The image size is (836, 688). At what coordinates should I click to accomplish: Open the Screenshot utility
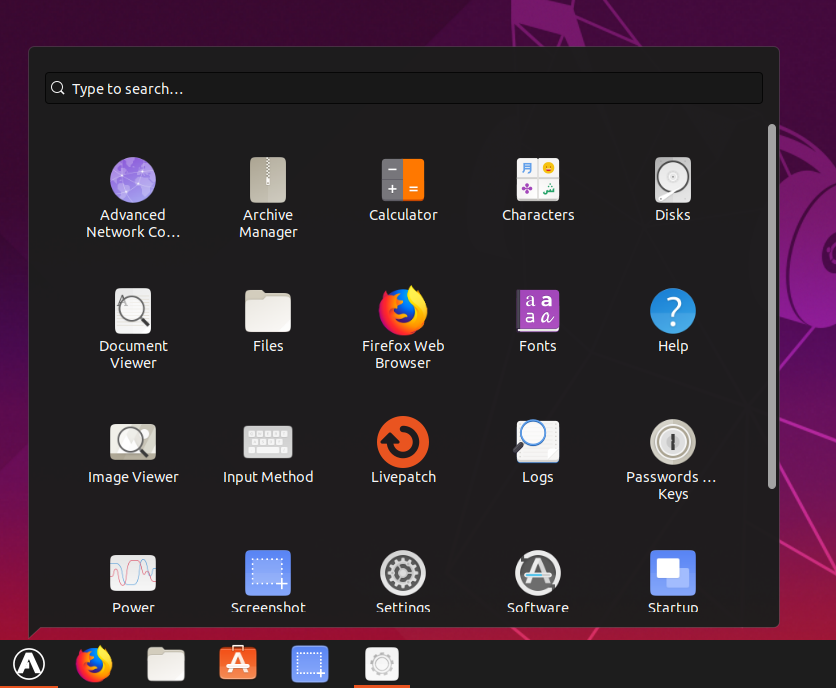(268, 572)
